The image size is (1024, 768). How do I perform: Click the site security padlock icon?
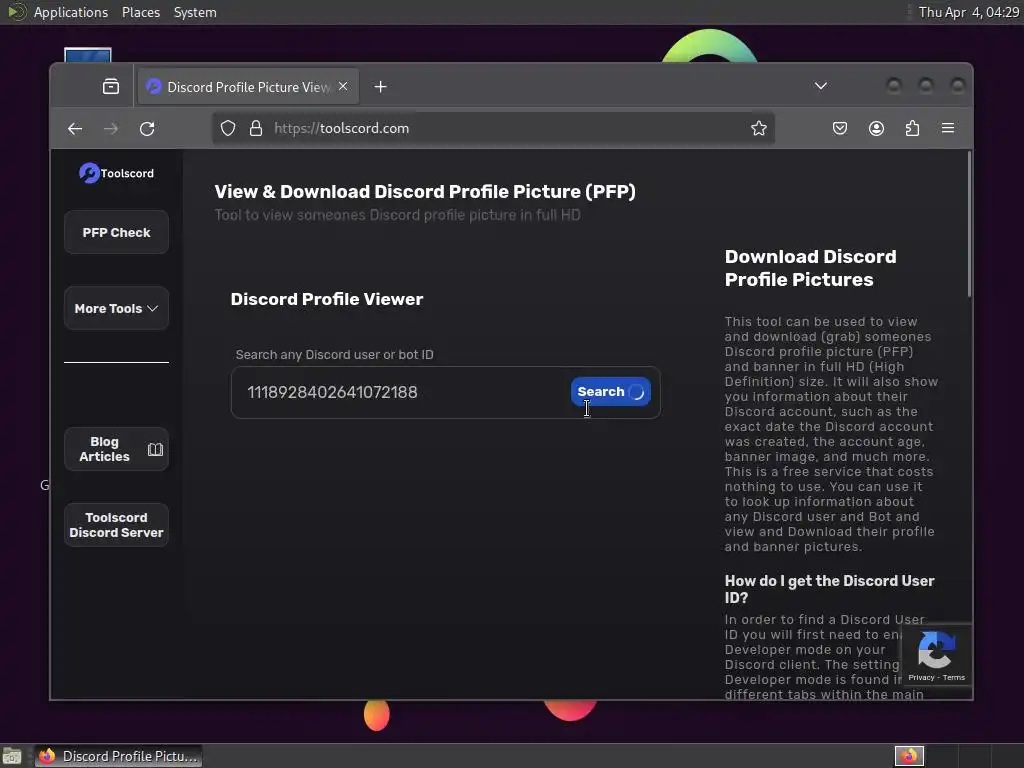coord(256,128)
